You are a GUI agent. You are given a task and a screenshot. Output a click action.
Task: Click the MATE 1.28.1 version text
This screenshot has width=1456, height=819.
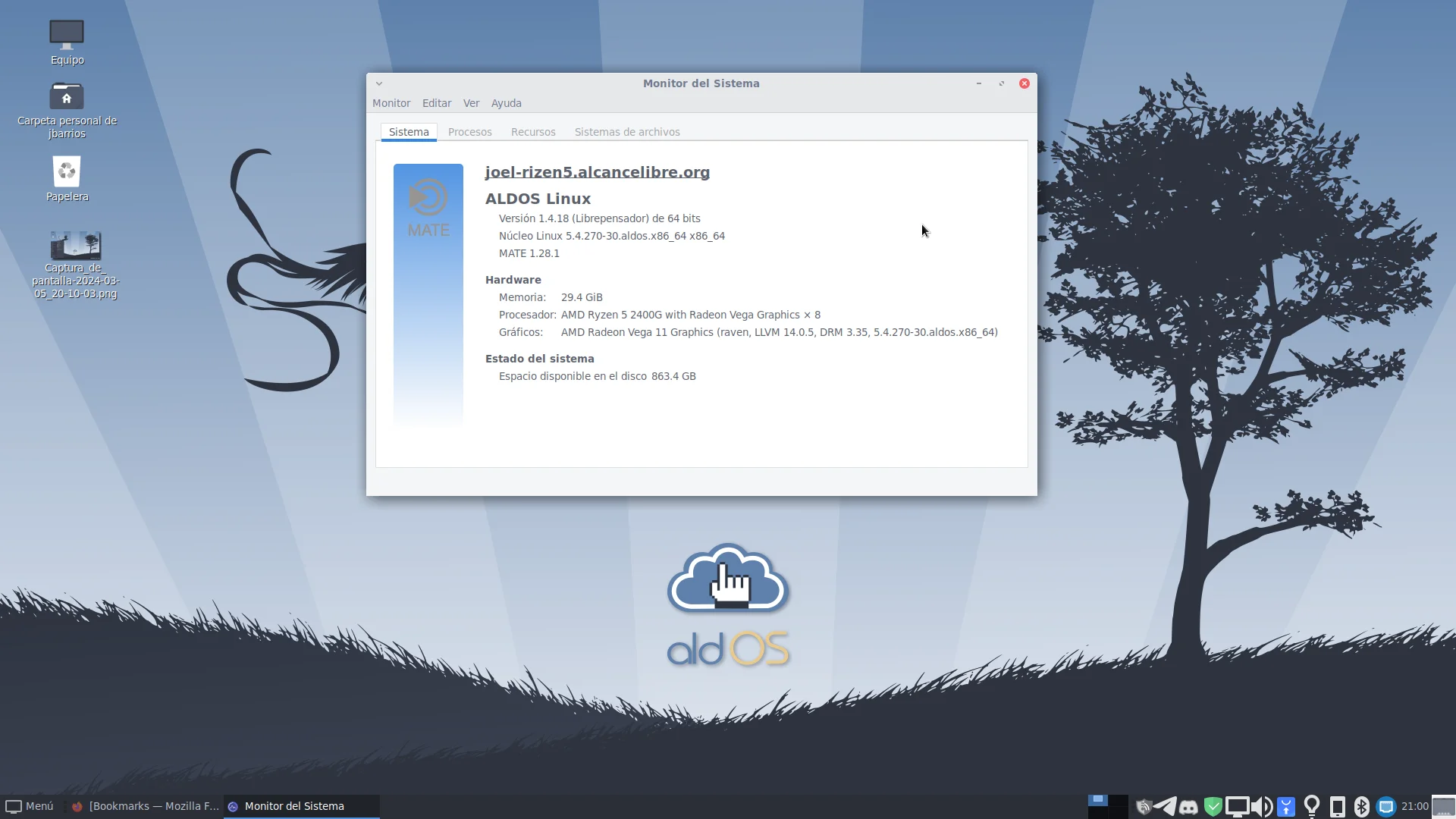[529, 253]
